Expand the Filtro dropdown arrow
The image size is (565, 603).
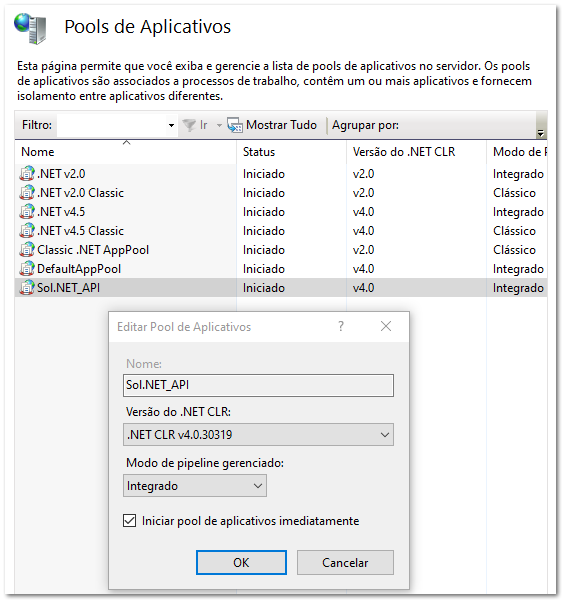(x=171, y=125)
